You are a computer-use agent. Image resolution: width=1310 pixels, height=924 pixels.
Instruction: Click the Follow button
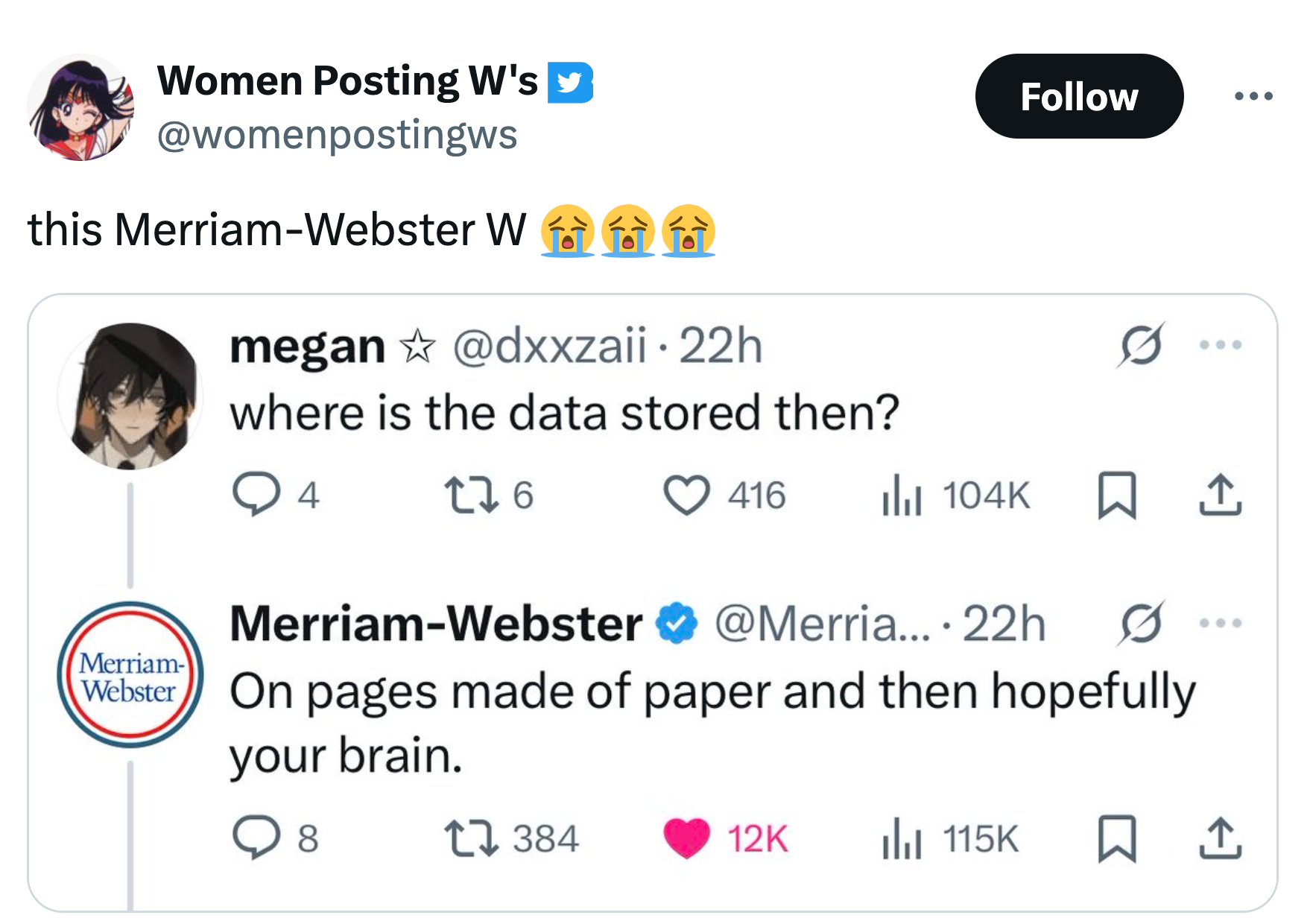tap(1078, 96)
